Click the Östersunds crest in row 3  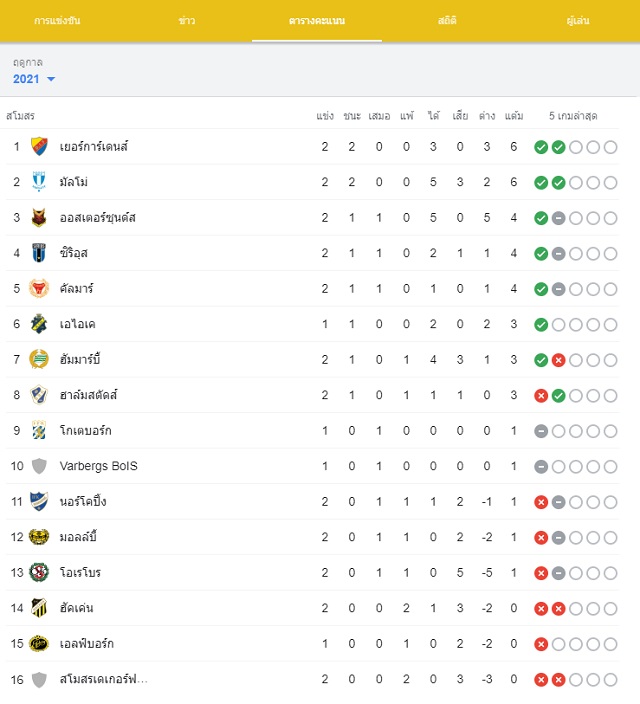tap(39, 218)
